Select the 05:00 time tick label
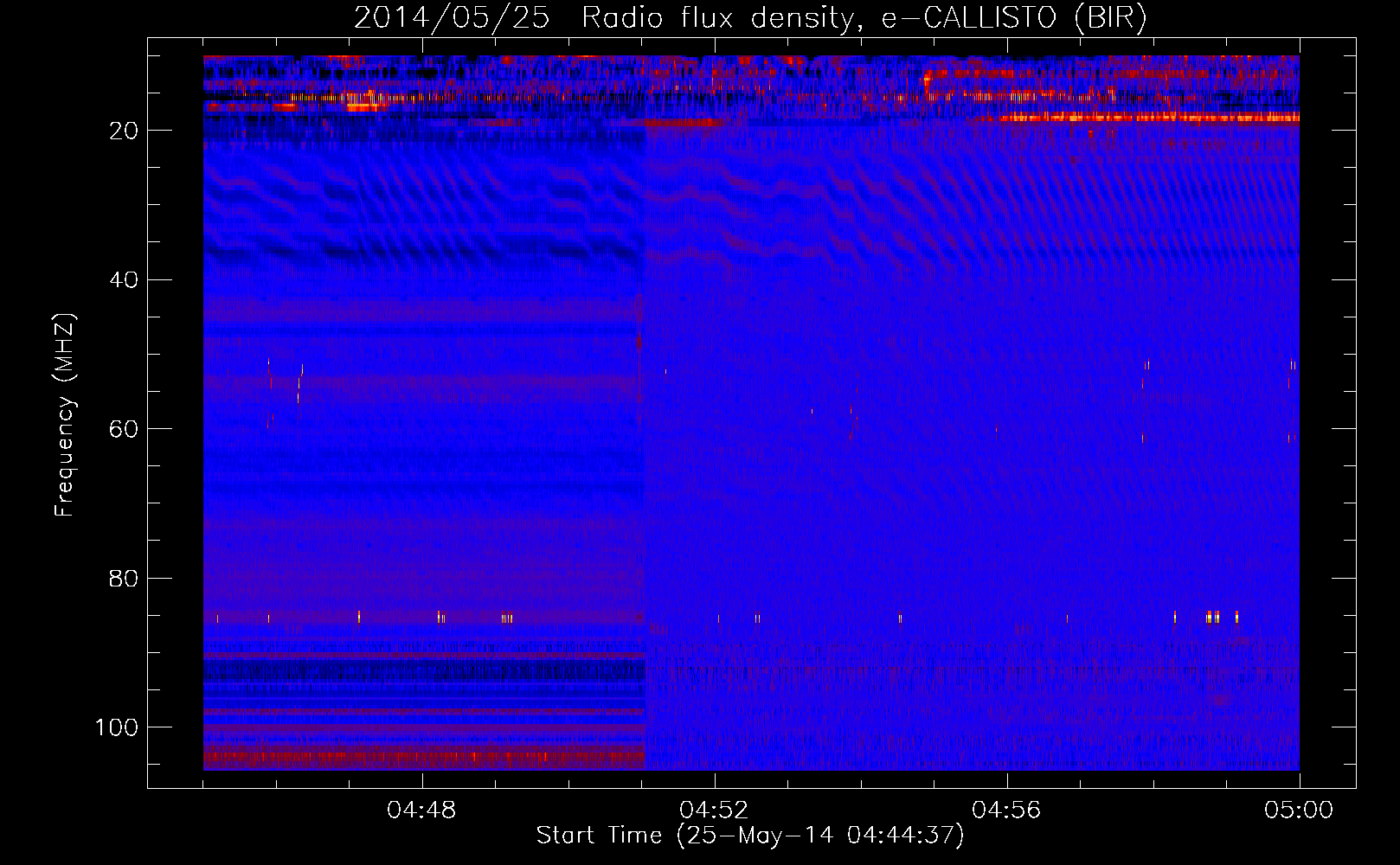This screenshot has height=865, width=1400. click(x=1299, y=811)
